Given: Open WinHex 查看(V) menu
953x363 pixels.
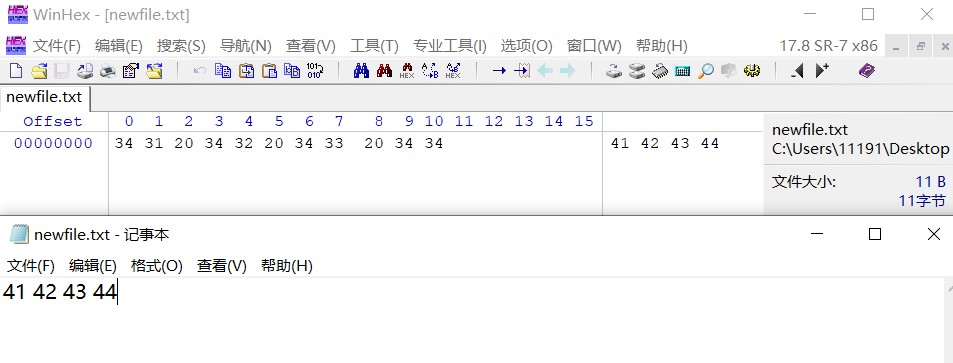Looking at the screenshot, I should point(311,46).
